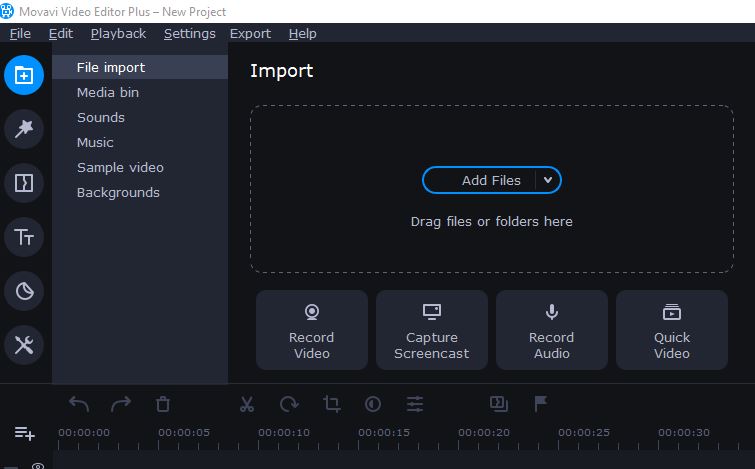Click the Record Video button
This screenshot has width=755, height=469.
point(312,330)
